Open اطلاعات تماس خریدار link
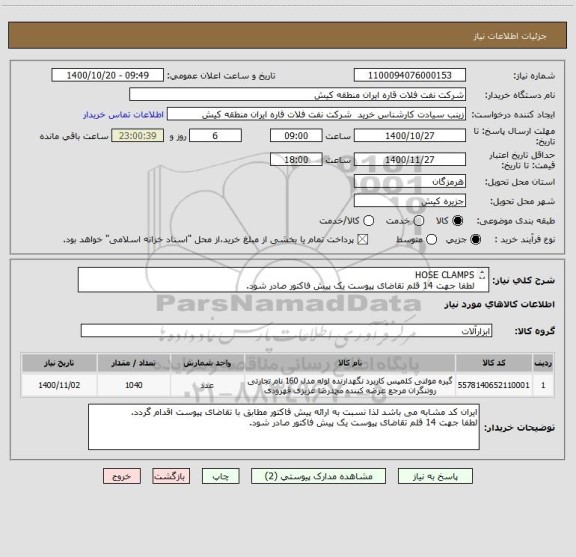Screen dimensions: 576x557 (x=123, y=115)
